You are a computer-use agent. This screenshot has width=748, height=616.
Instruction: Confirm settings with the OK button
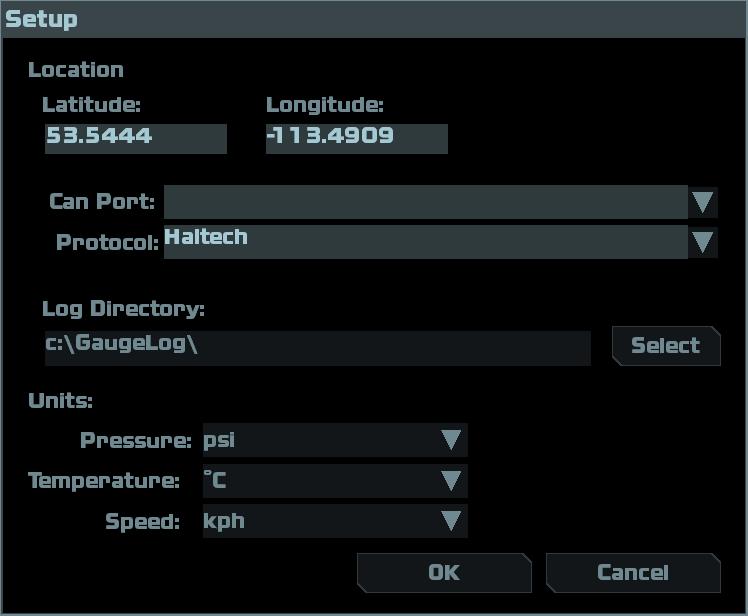[443, 573]
